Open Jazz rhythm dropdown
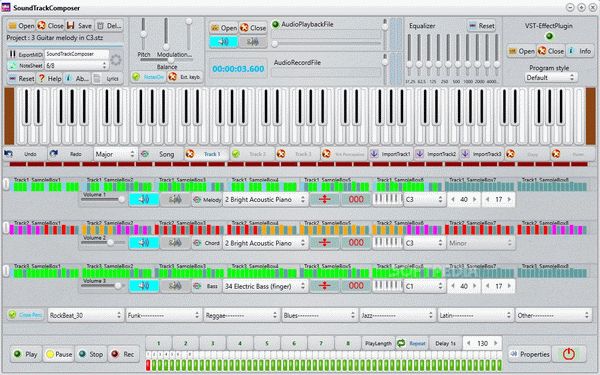The height and width of the screenshot is (375, 600). [397, 315]
